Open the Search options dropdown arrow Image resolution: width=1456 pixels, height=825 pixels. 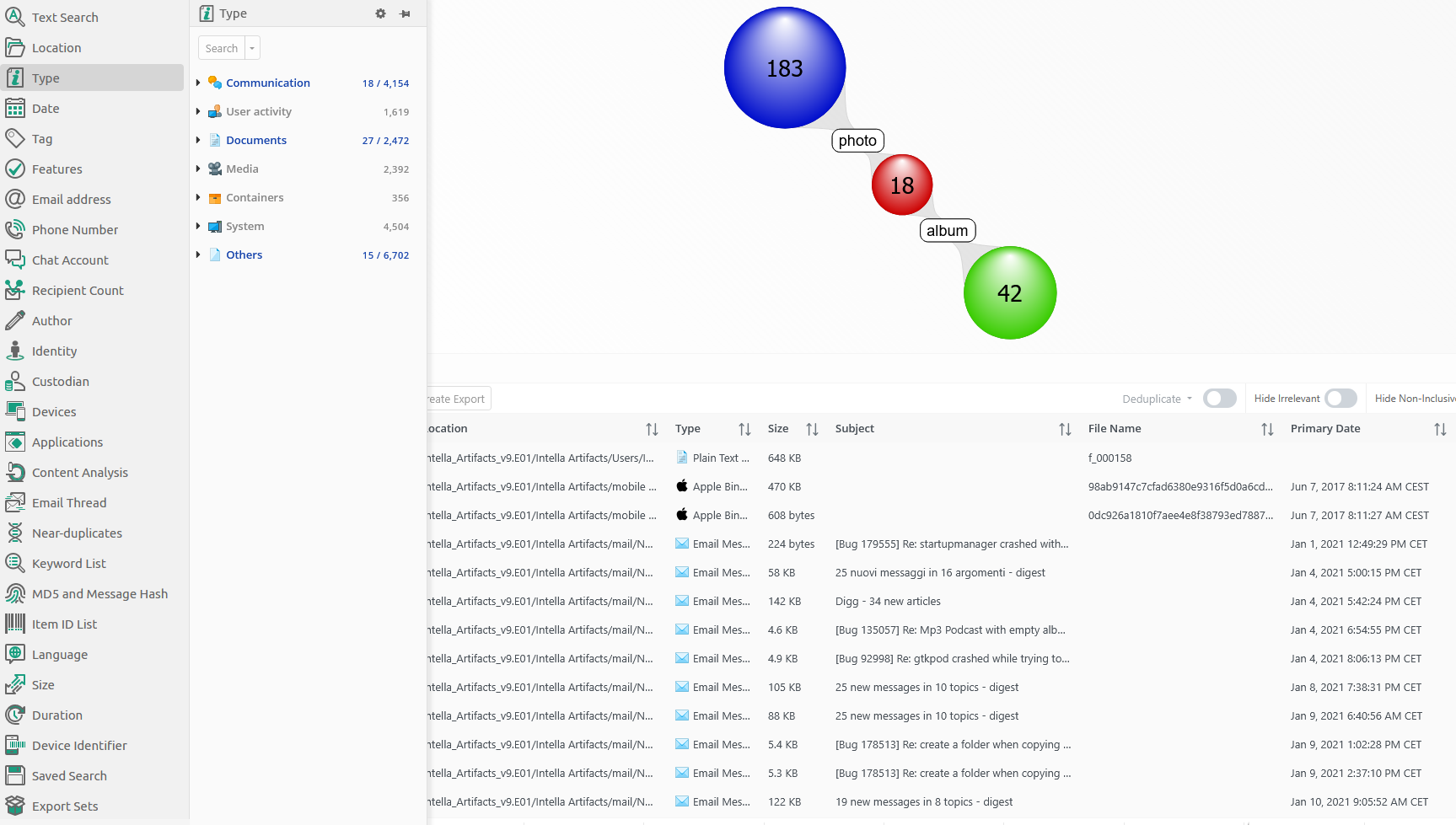pos(252,48)
